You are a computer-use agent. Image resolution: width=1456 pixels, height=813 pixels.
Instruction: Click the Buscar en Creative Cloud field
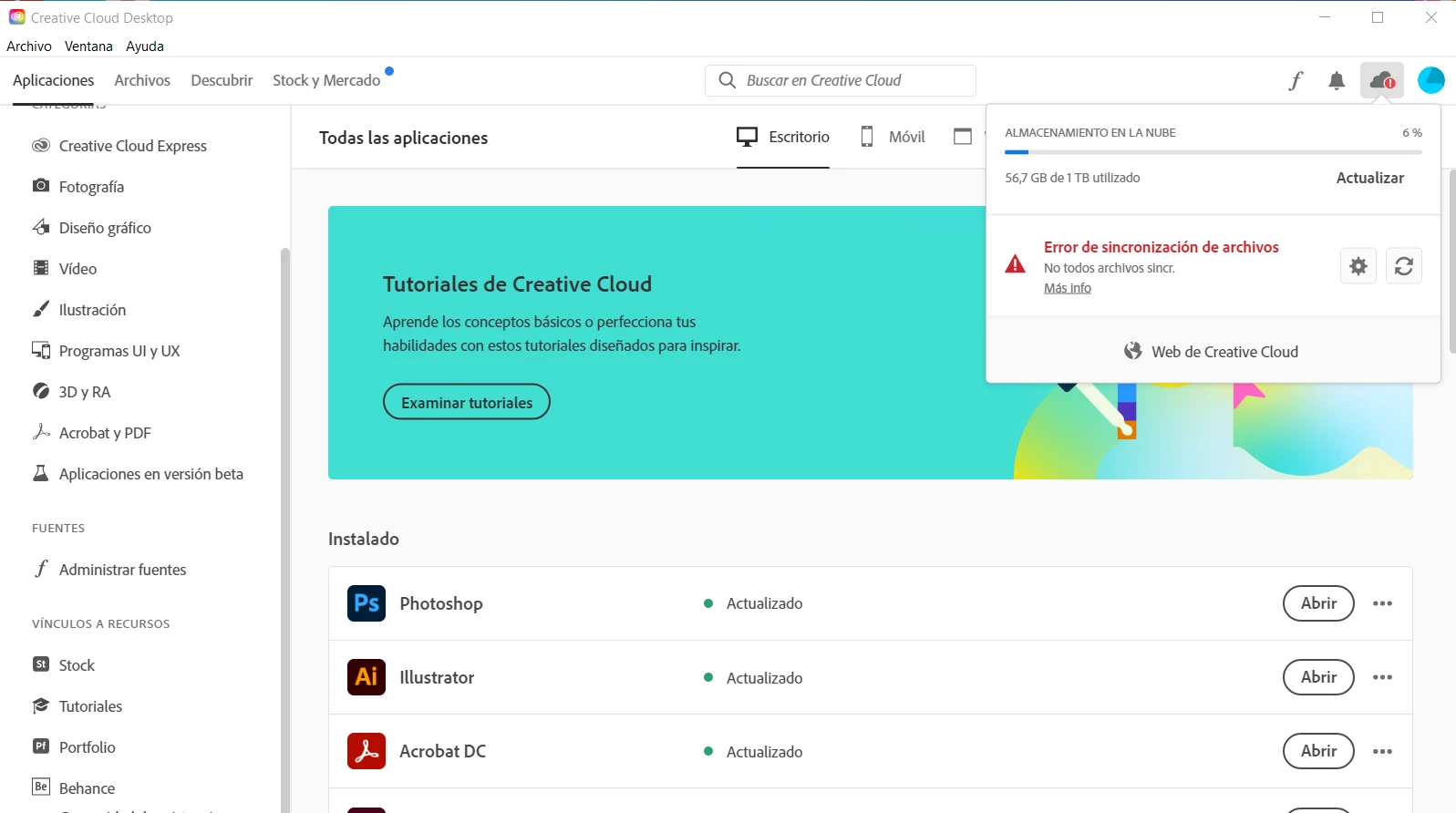coord(841,80)
